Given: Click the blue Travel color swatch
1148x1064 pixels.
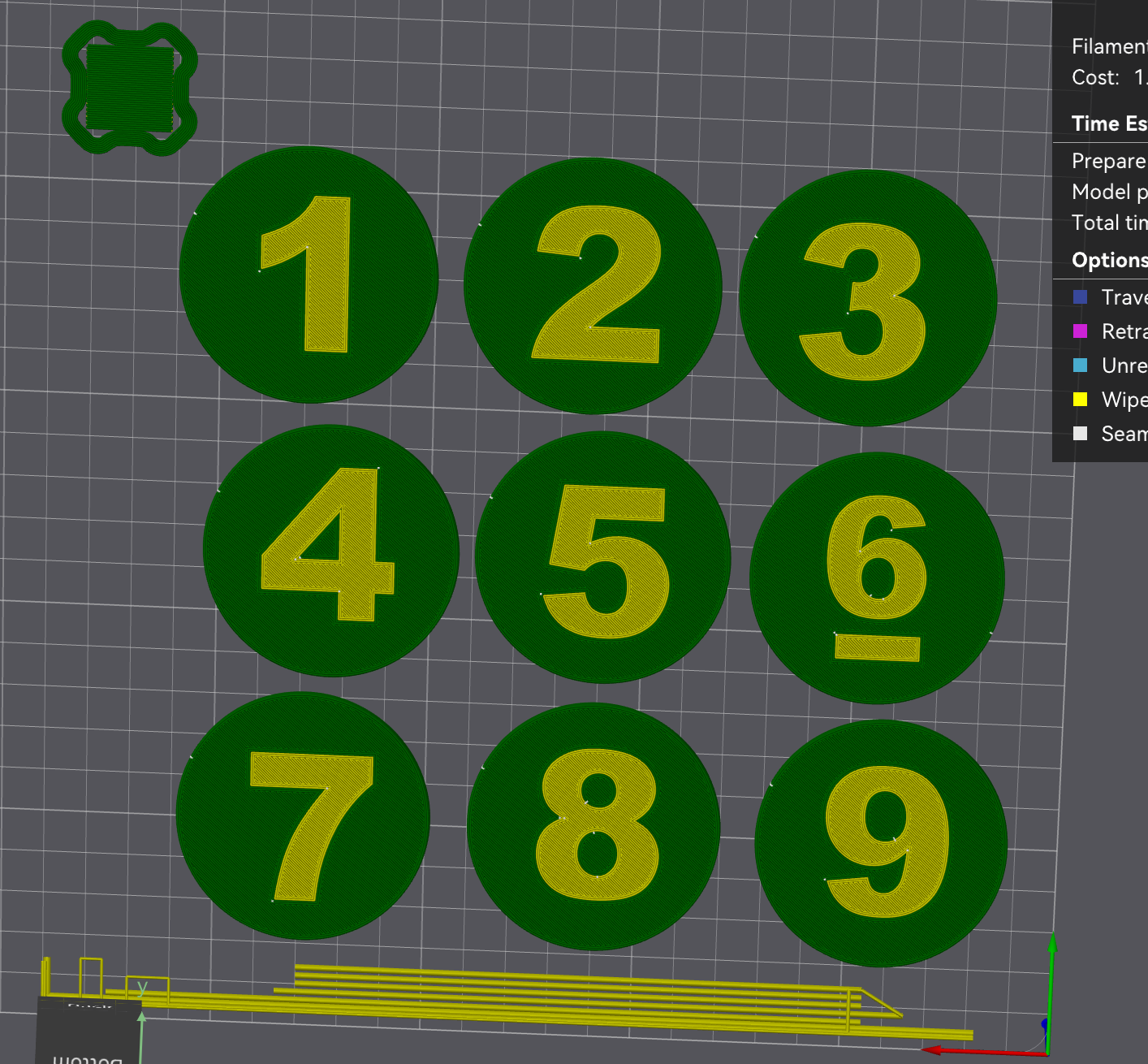Looking at the screenshot, I should (x=1080, y=297).
